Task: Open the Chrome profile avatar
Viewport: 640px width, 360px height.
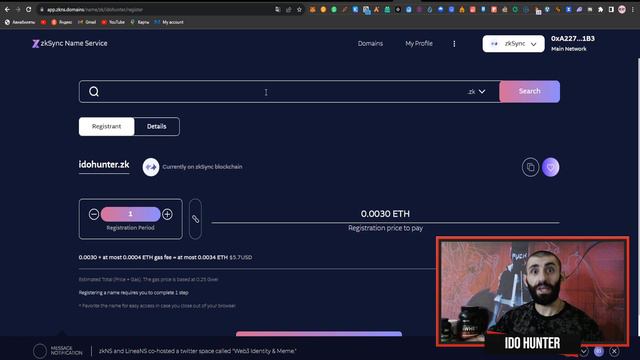Action: [x=622, y=9]
